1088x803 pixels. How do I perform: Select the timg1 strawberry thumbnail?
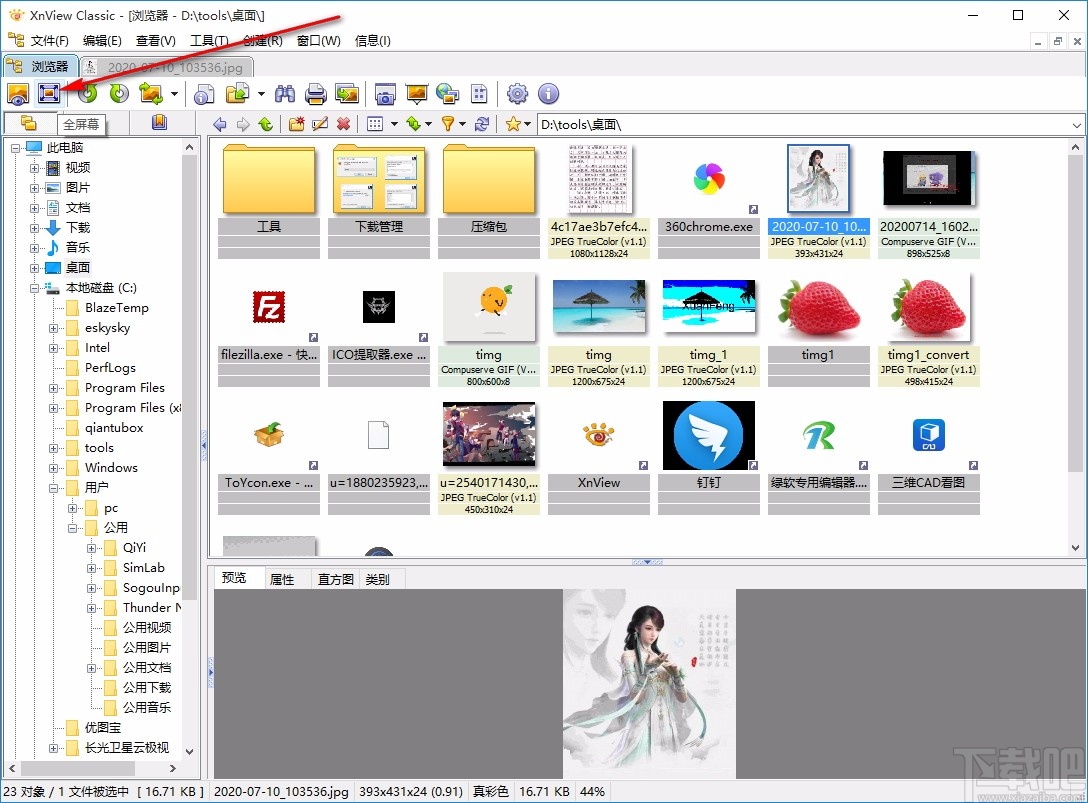pos(818,305)
